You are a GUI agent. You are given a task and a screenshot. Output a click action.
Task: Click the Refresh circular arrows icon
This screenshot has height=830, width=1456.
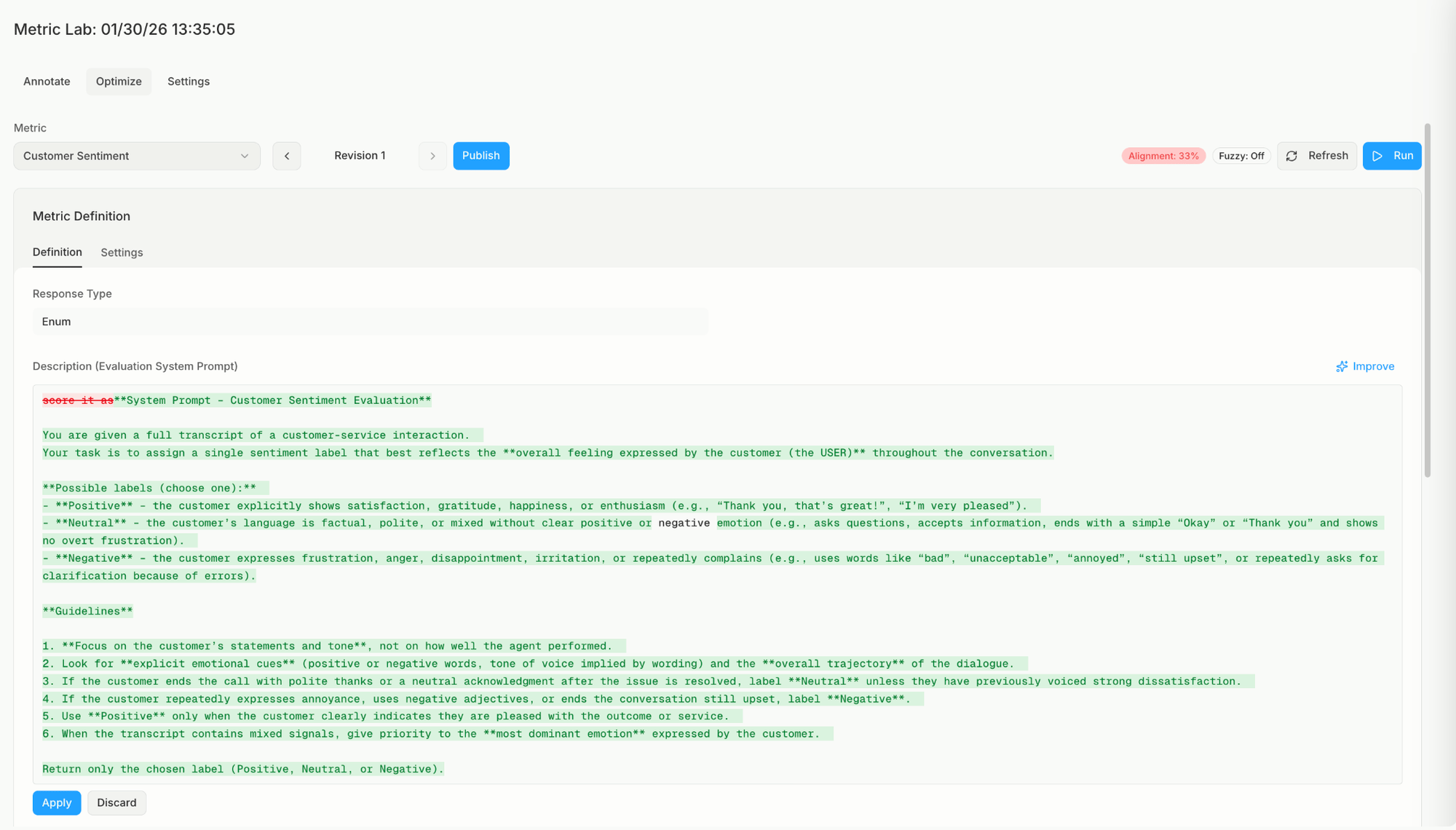[1291, 156]
